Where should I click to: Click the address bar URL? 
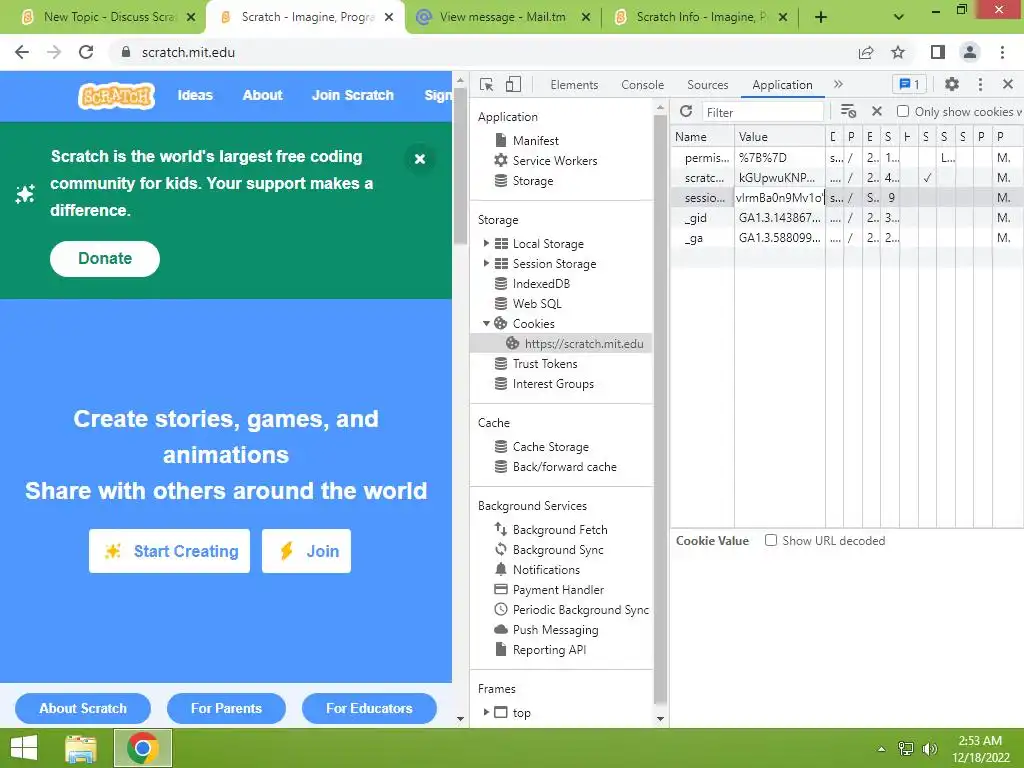tap(188, 52)
